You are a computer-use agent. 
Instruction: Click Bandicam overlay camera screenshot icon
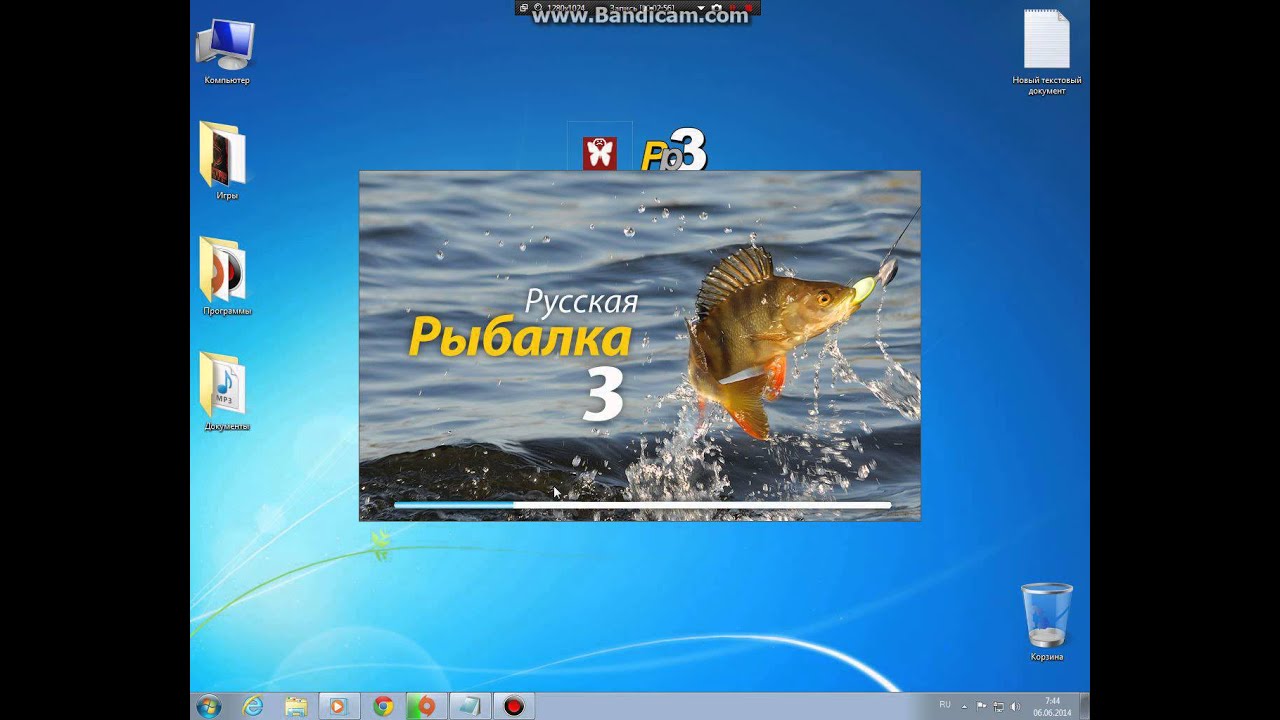tap(717, 8)
